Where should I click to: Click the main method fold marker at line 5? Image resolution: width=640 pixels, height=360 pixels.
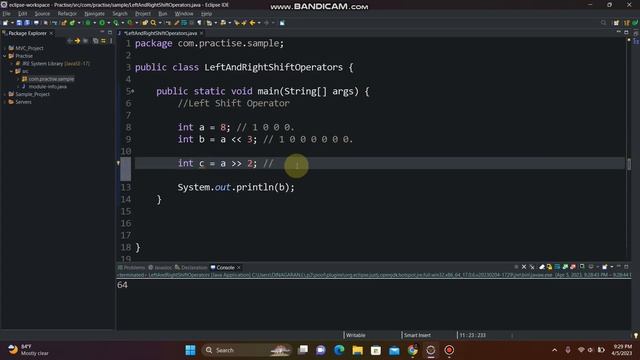(x=133, y=91)
